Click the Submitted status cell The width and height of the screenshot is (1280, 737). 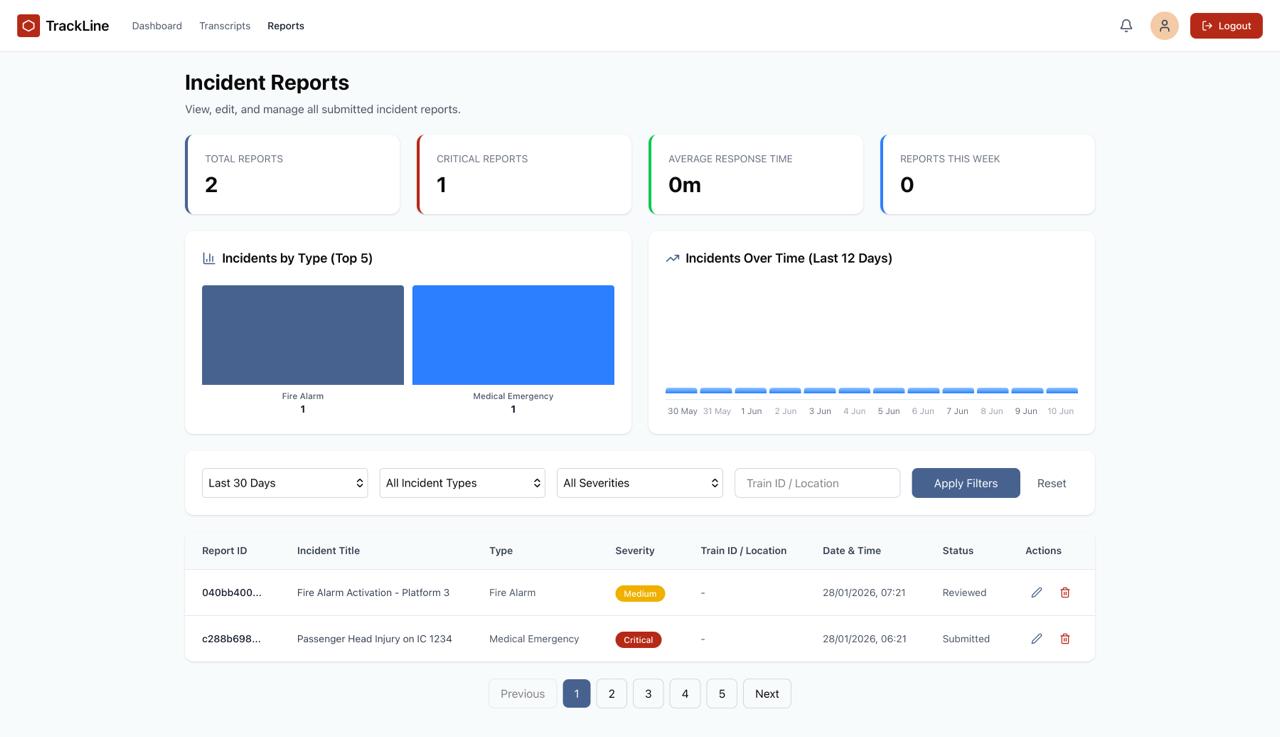coord(966,638)
